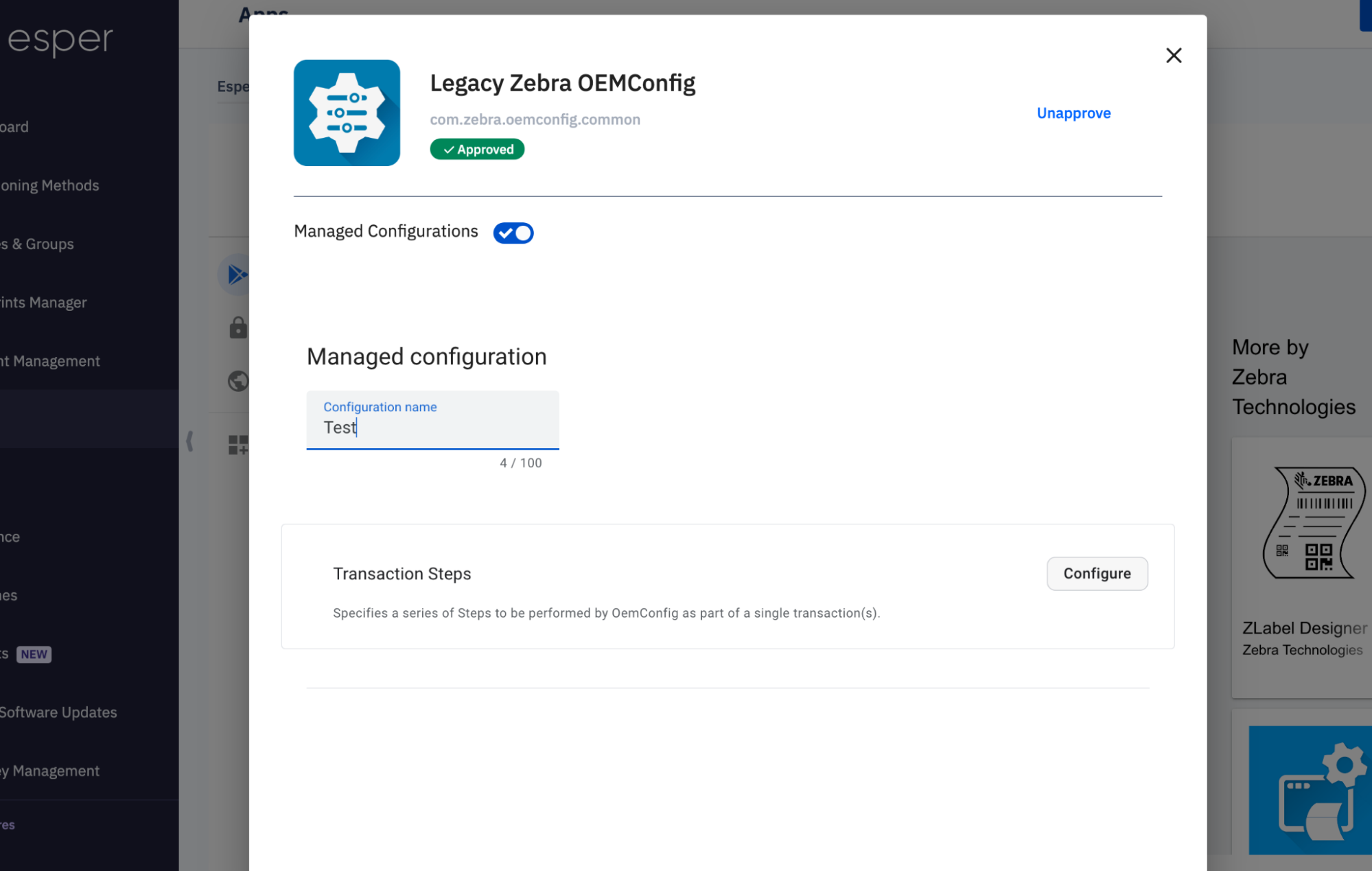Toggle Managed Configurations off for this app
The height and width of the screenshot is (871, 1372).
pyautogui.click(x=513, y=233)
